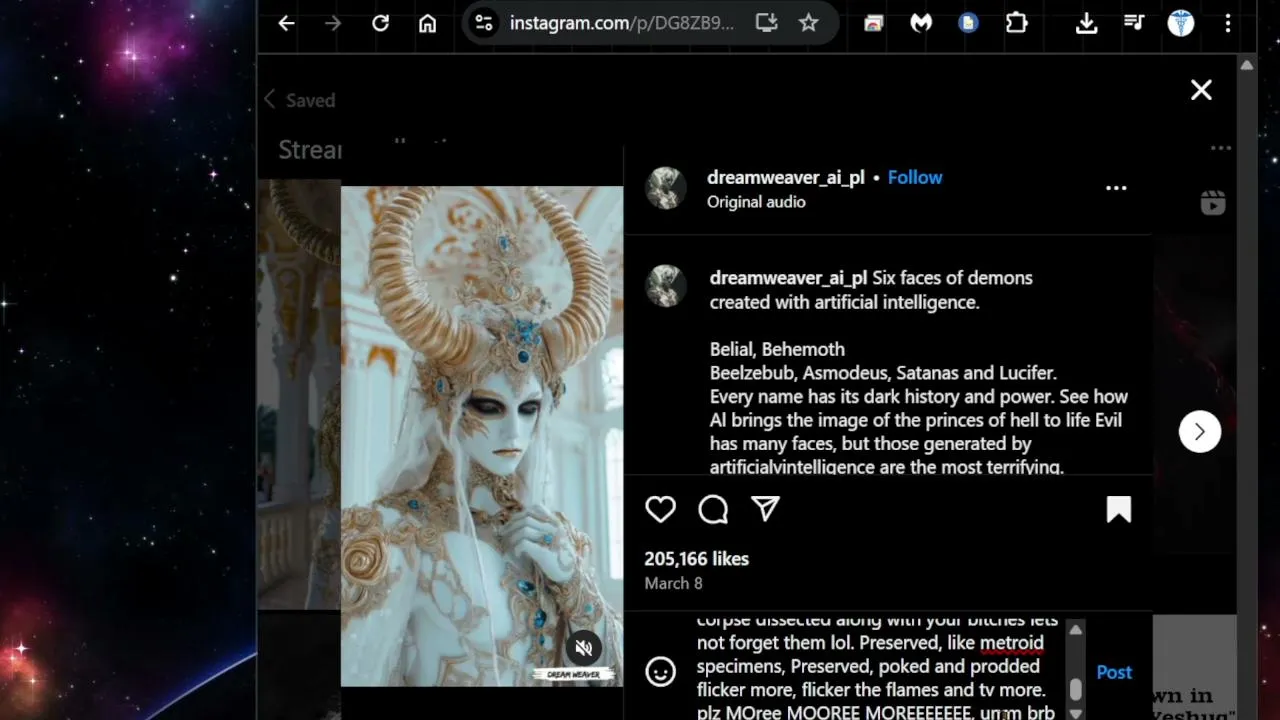This screenshot has height=720, width=1280.
Task: Click the demon reel video
Action: pos(482,436)
